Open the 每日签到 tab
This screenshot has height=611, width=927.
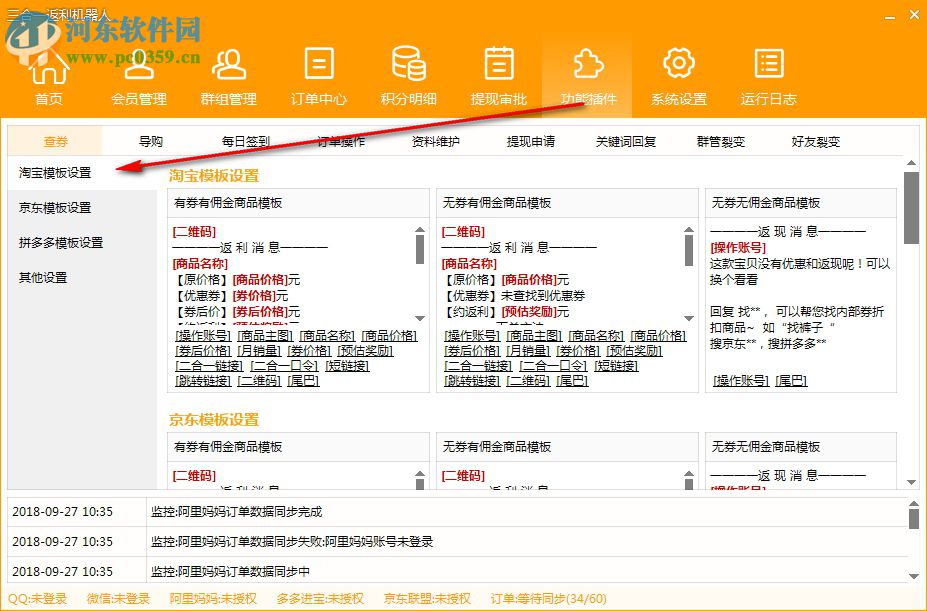point(244,141)
